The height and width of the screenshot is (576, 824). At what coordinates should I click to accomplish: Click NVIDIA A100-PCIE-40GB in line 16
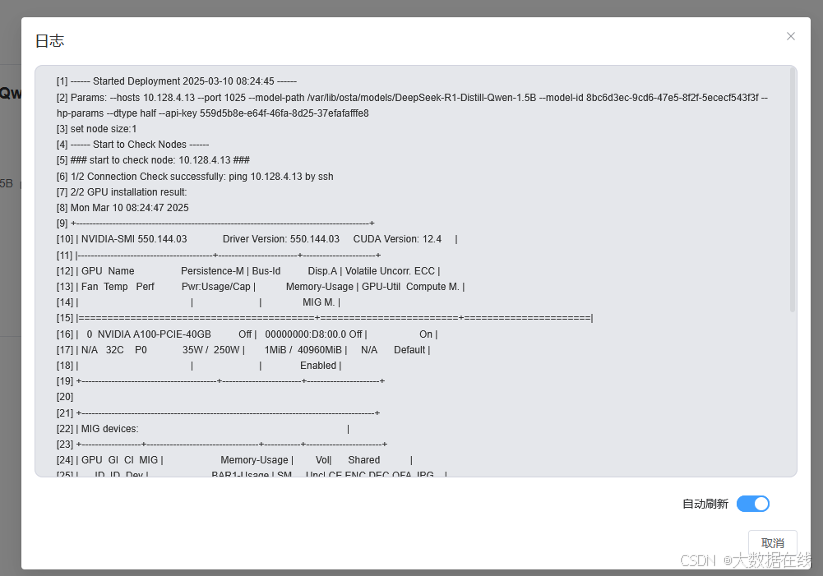click(154, 334)
